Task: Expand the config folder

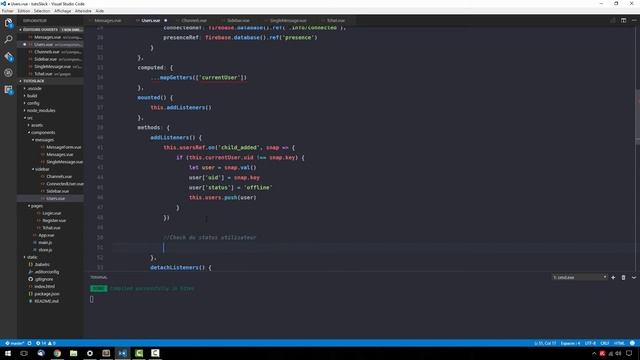Action: [33, 103]
